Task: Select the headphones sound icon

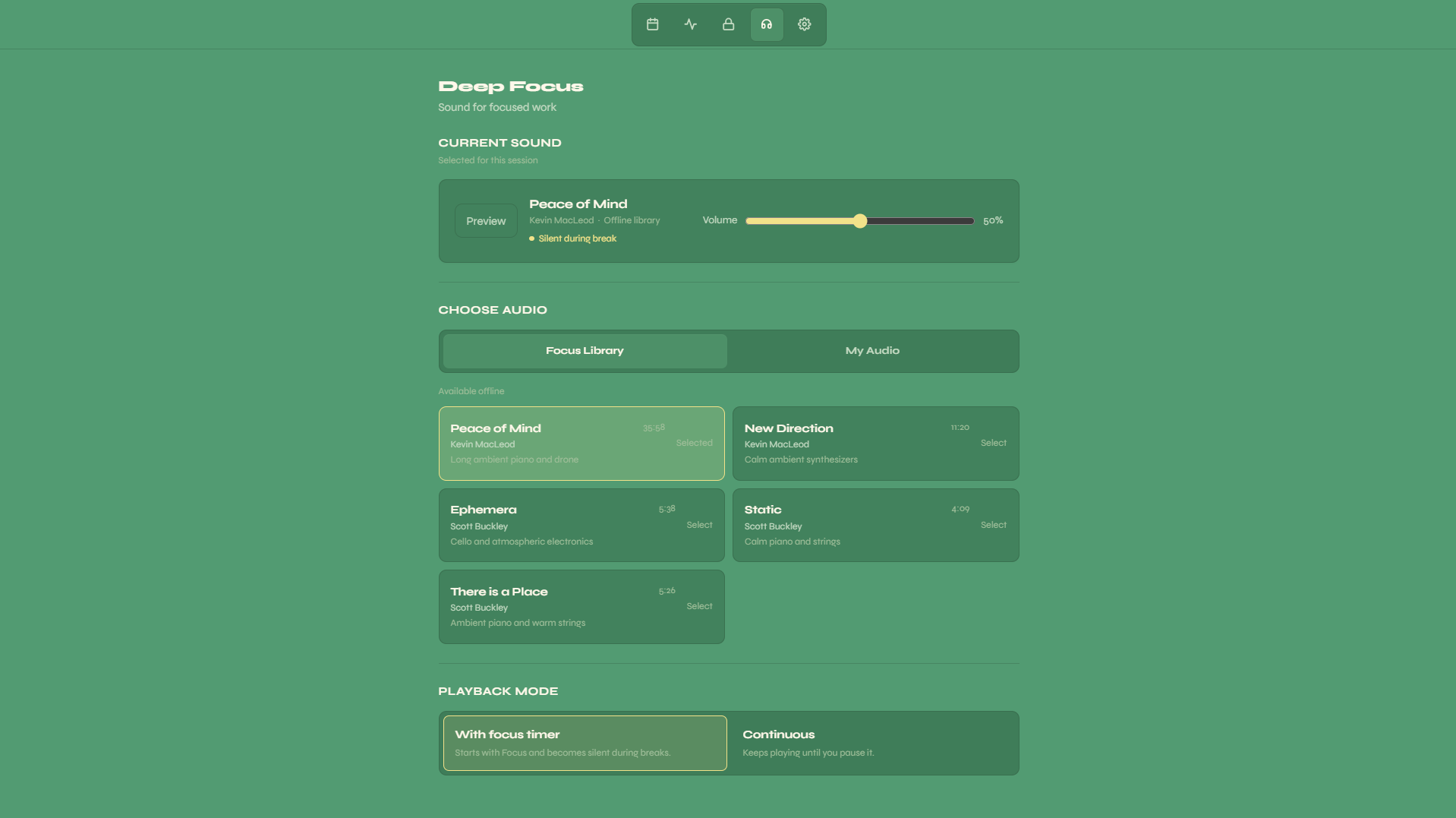Action: point(767,24)
